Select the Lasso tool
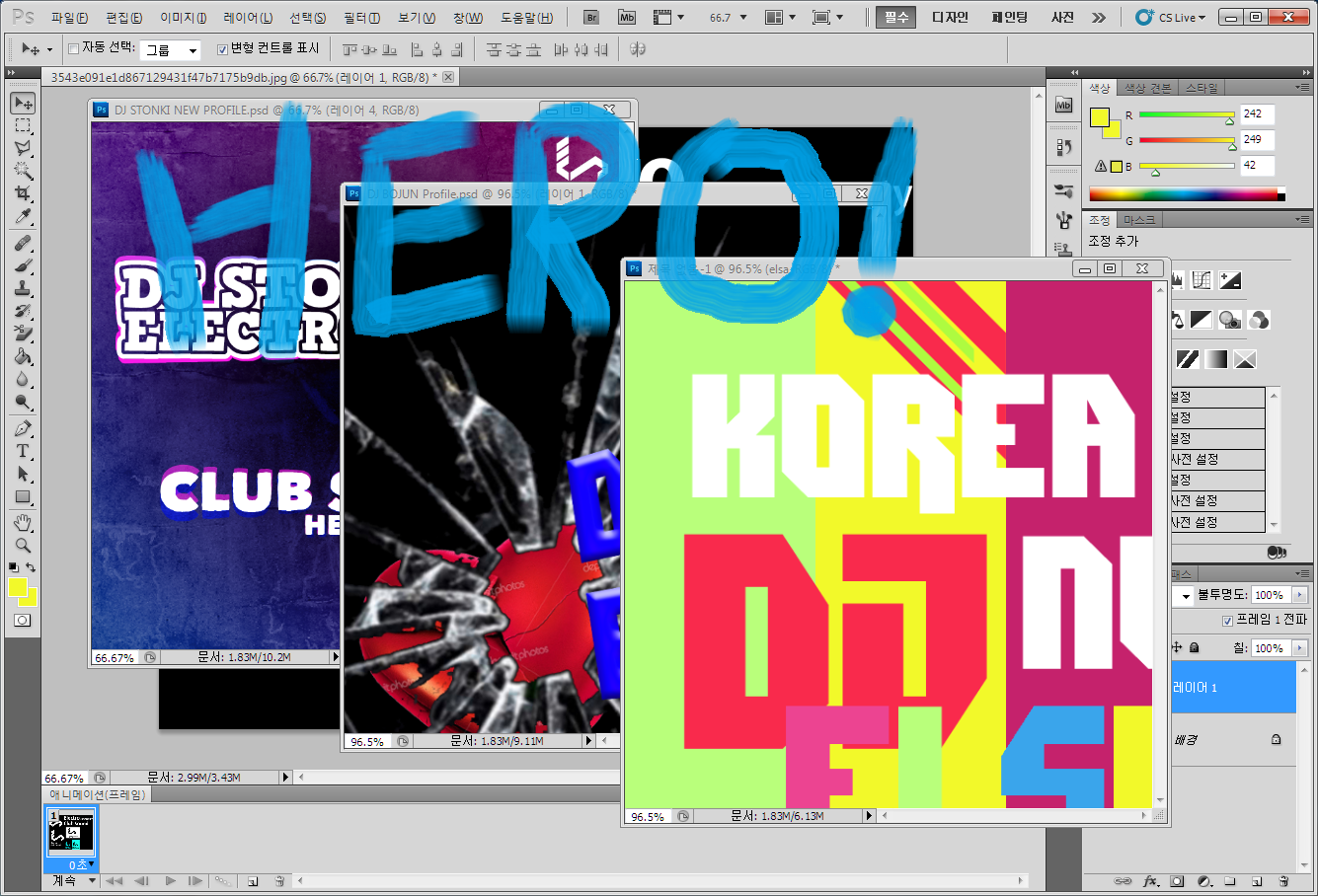Viewport: 1318px width, 896px height. (23, 148)
